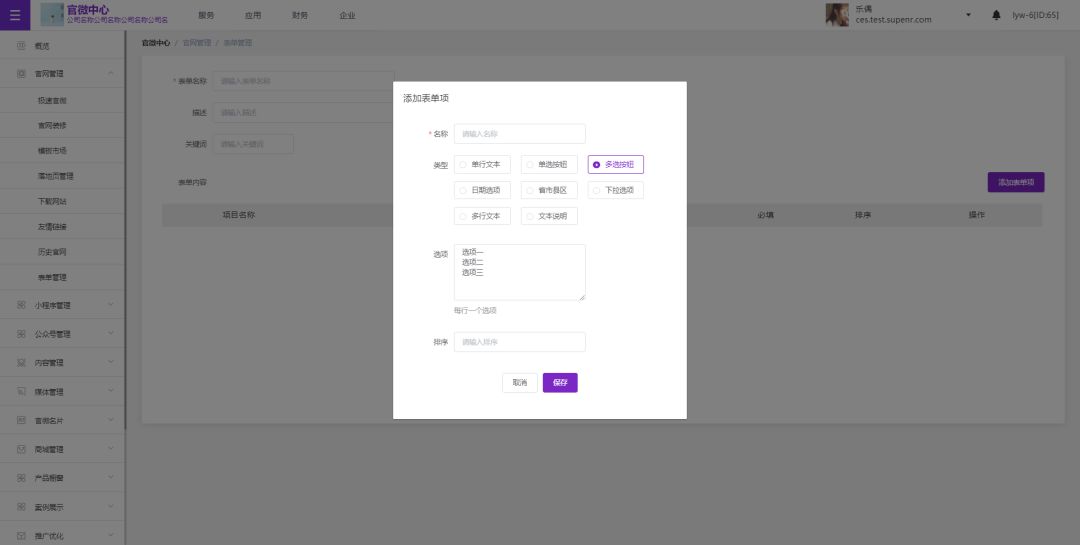Screen dimensions: 1080x545
Task: Click the hamburger menu icon
Action: coord(14,15)
